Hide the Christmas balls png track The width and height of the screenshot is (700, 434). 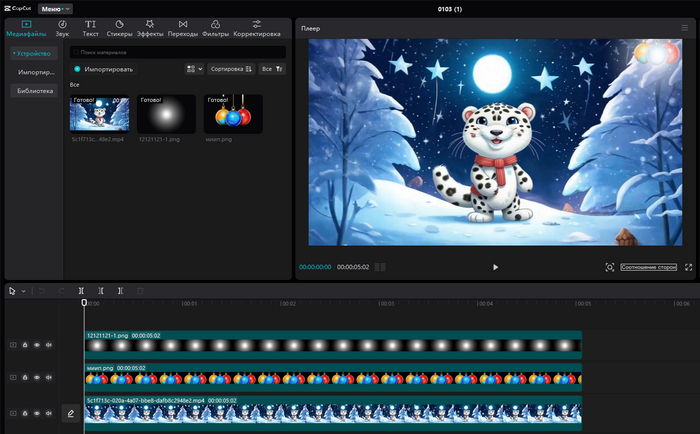(x=37, y=377)
